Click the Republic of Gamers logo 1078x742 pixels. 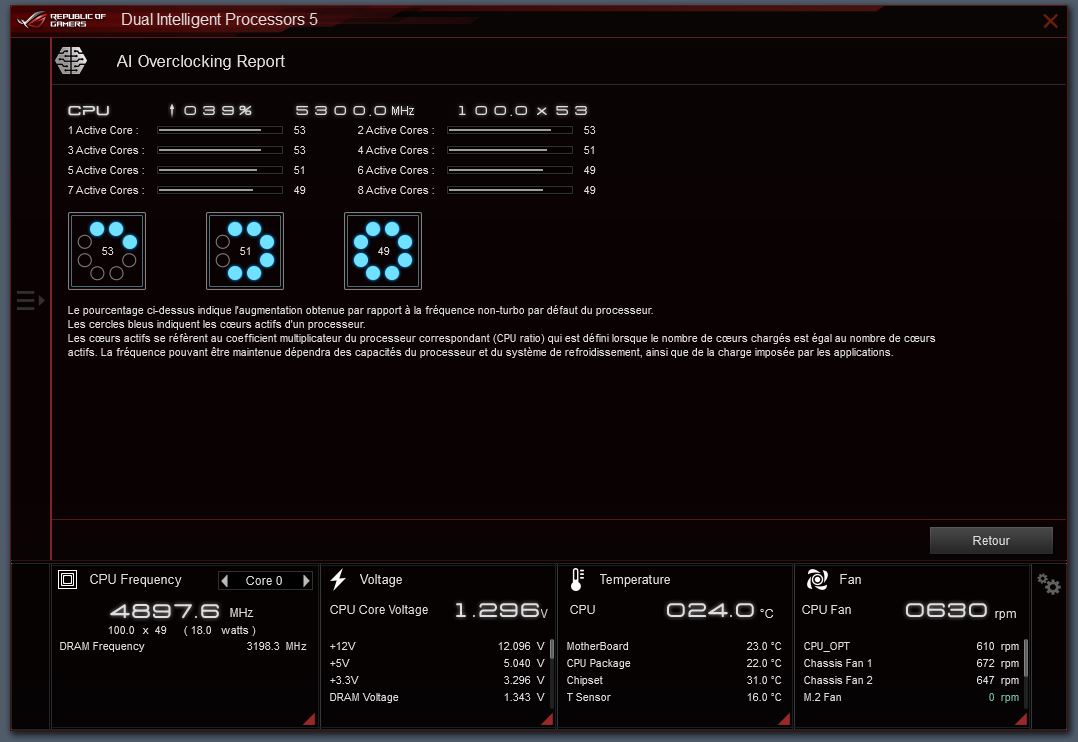(62, 20)
